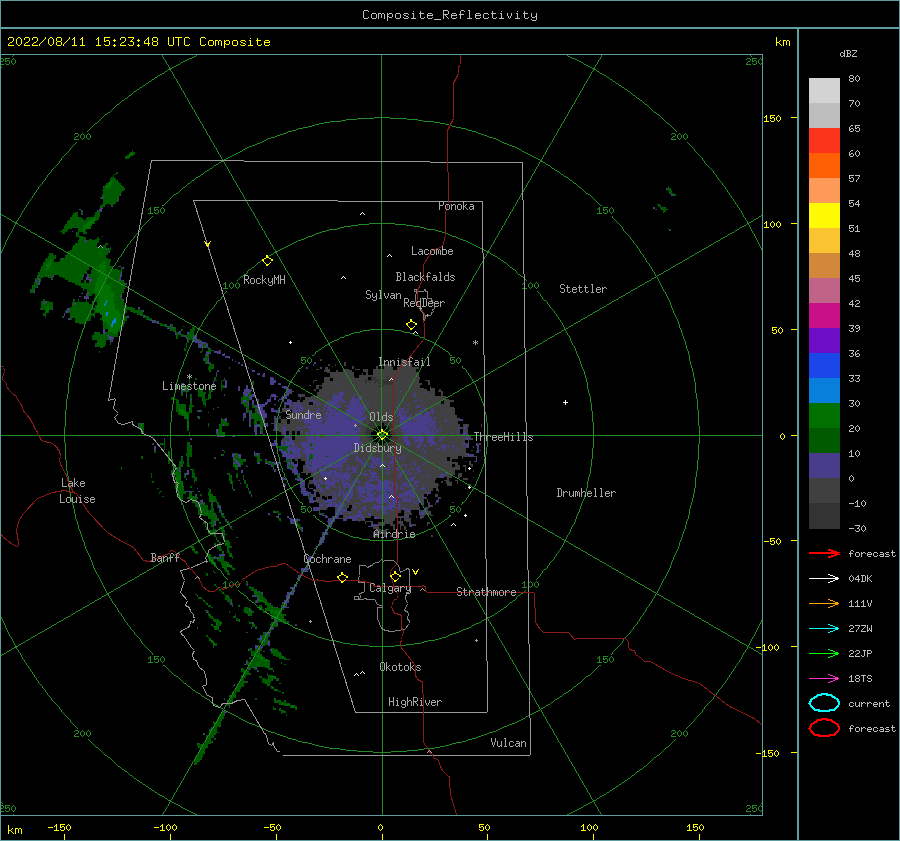Click the Lacombe town label

point(432,251)
